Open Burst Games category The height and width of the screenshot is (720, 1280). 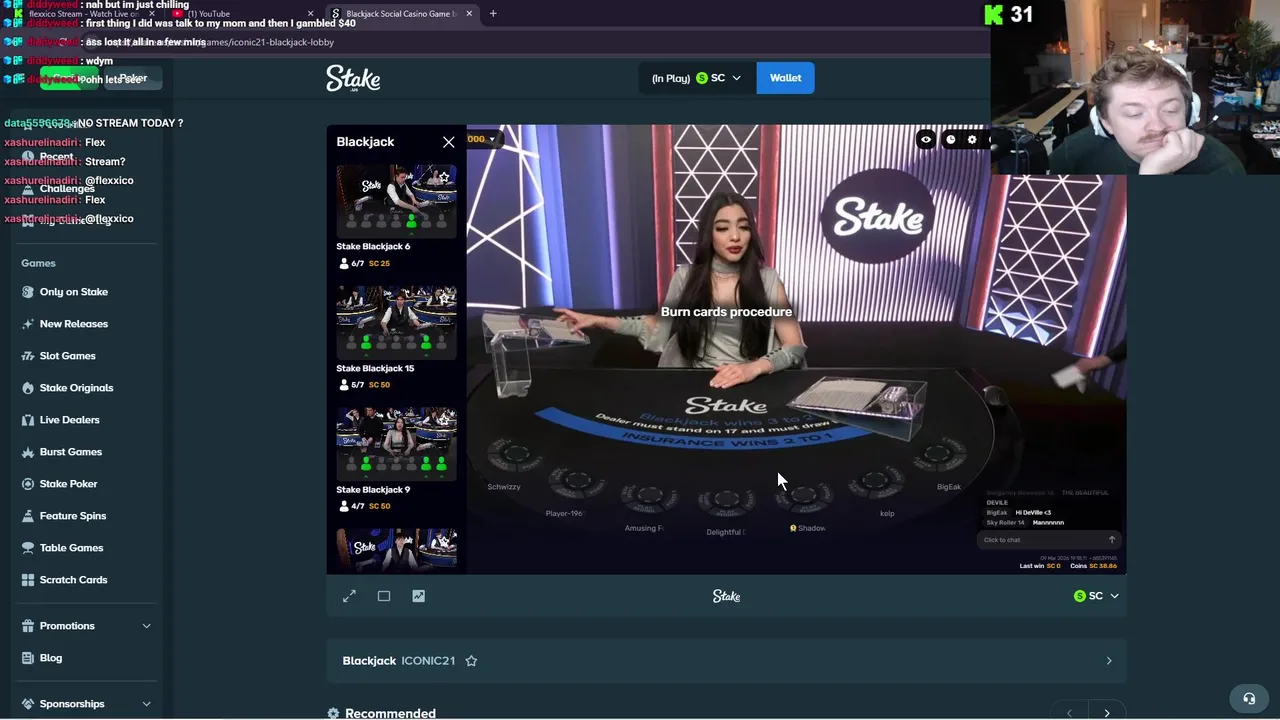71,452
